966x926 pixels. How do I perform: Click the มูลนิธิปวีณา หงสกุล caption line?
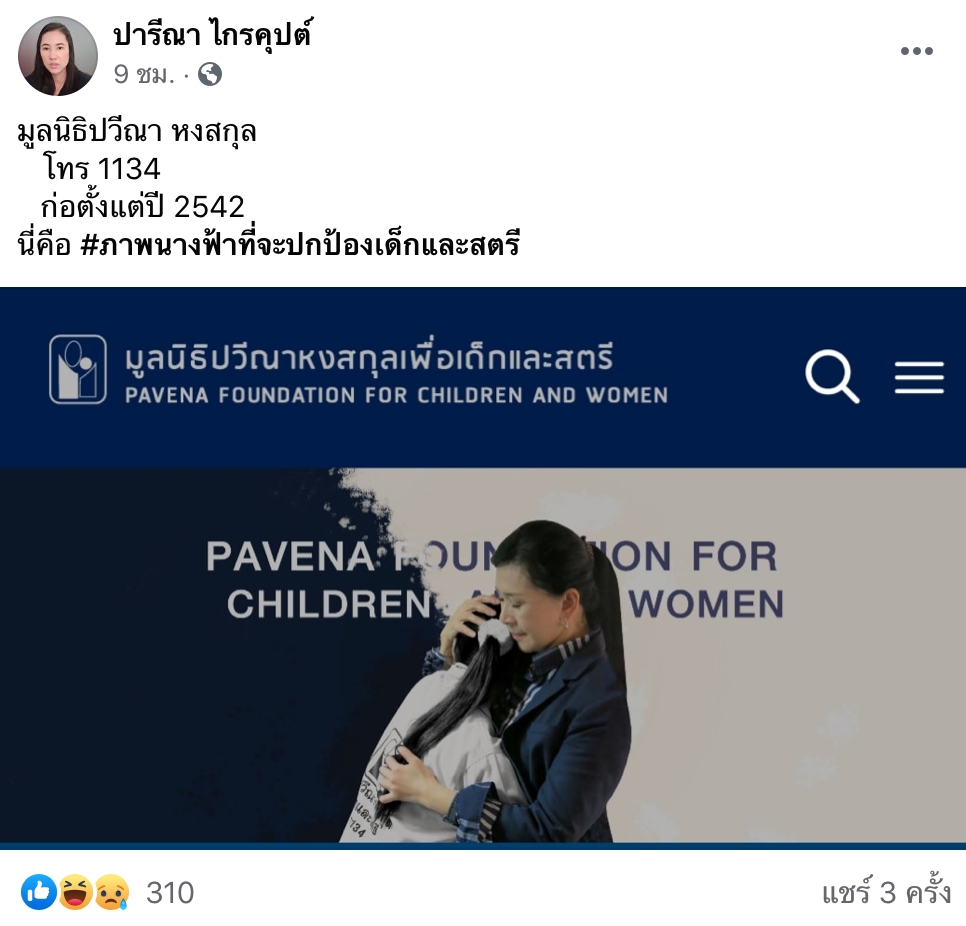click(x=137, y=131)
